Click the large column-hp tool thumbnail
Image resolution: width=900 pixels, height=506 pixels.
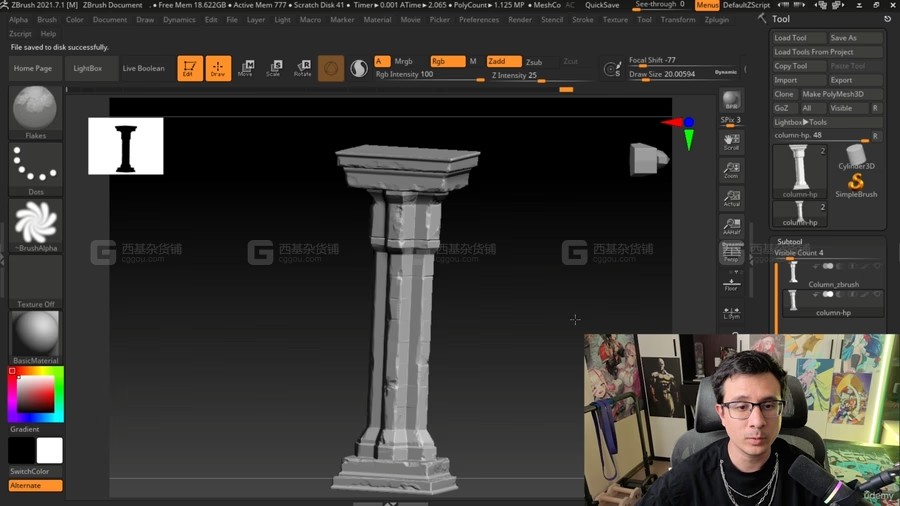point(800,171)
